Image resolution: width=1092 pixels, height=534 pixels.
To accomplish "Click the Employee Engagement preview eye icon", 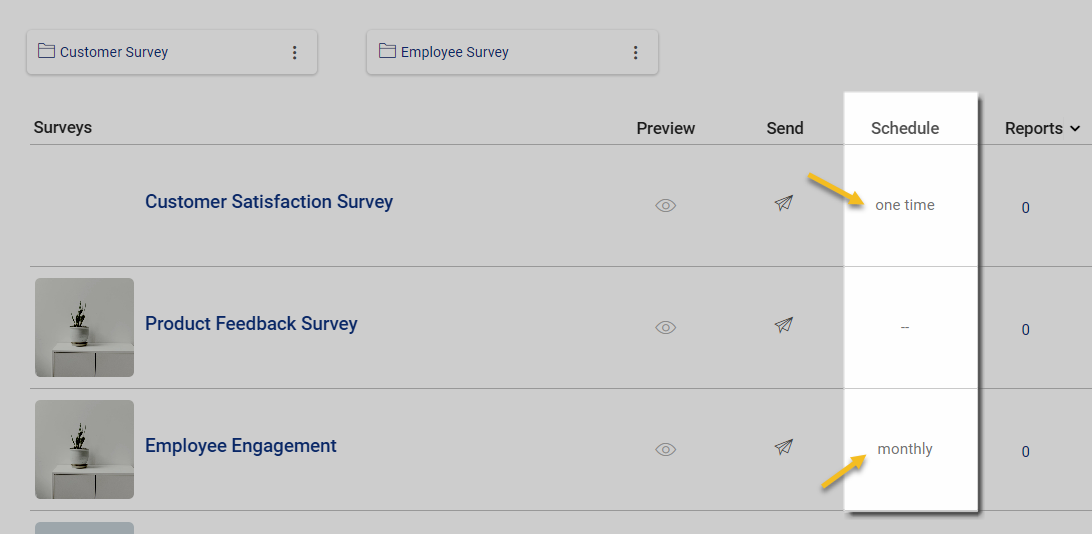I will tap(666, 449).
